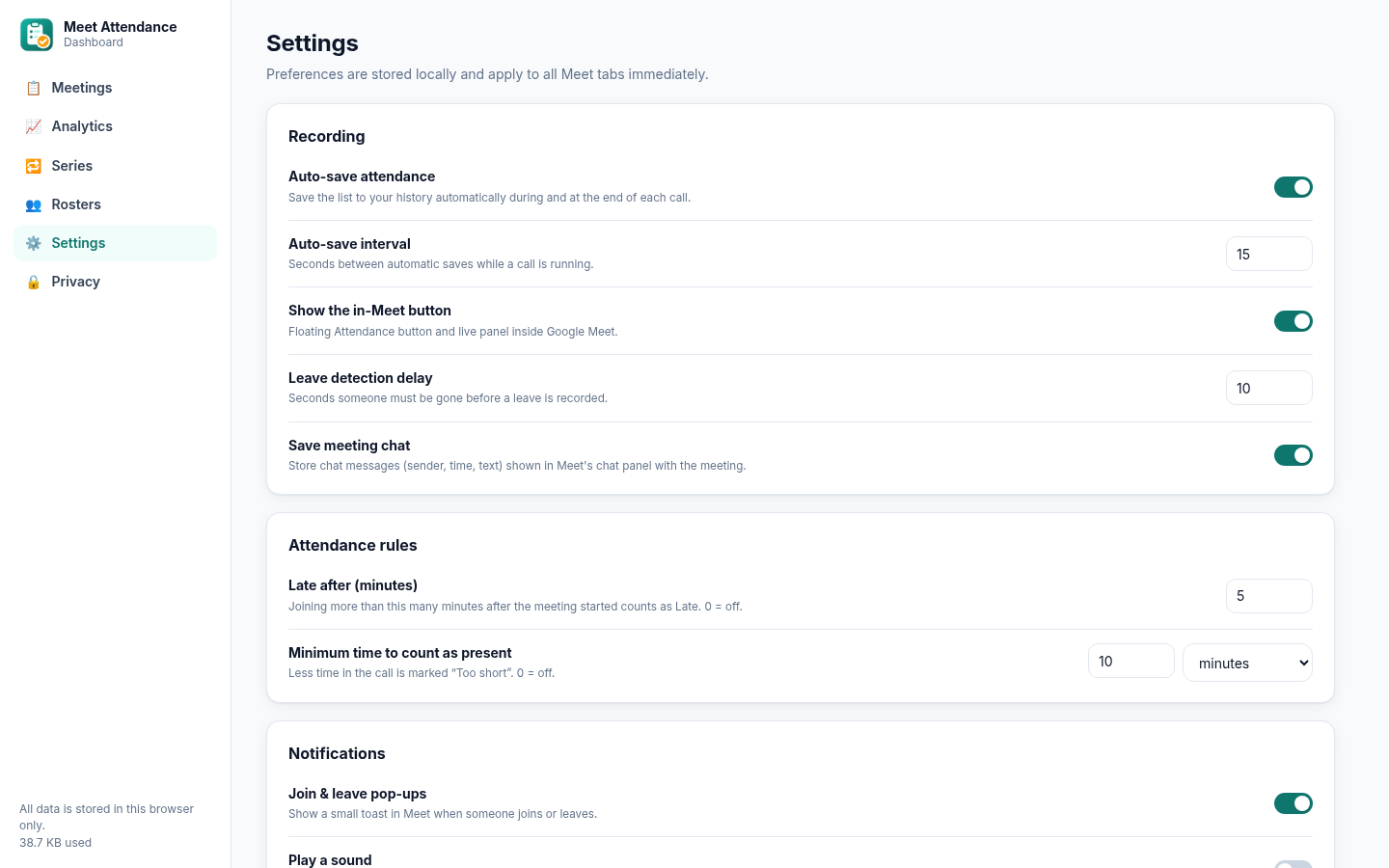
Task: Click the Leave detection delay field
Action: coord(1269,388)
